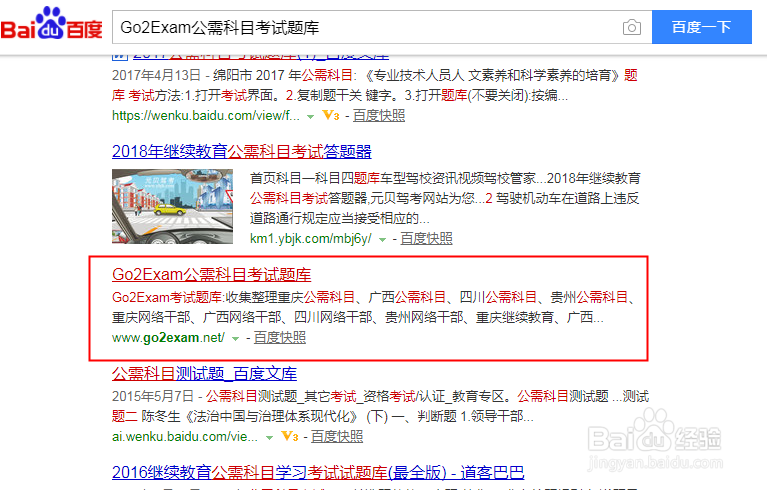The height and width of the screenshot is (490, 767).
Task: Open 百度快照 for km1.ybjk.com result
Action: 427,239
